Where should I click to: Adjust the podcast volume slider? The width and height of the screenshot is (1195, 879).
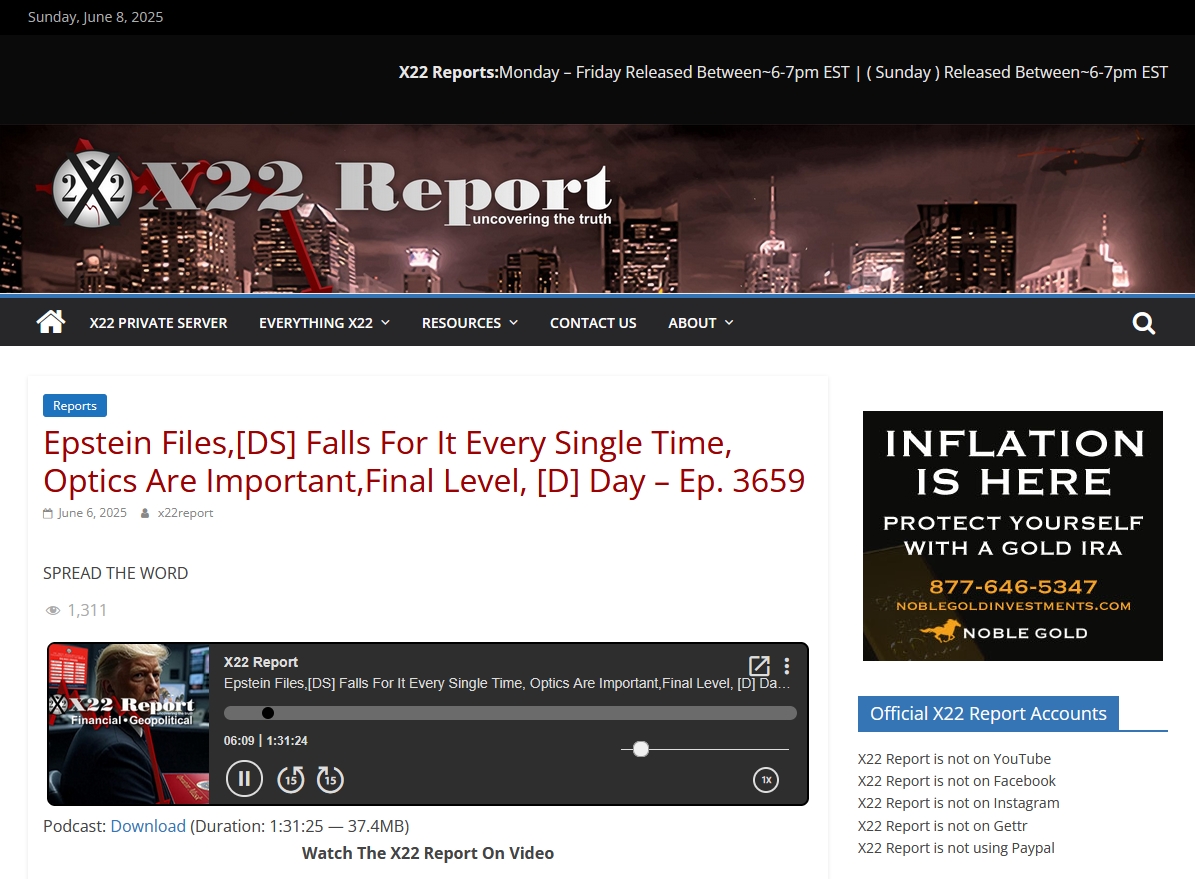click(x=705, y=749)
